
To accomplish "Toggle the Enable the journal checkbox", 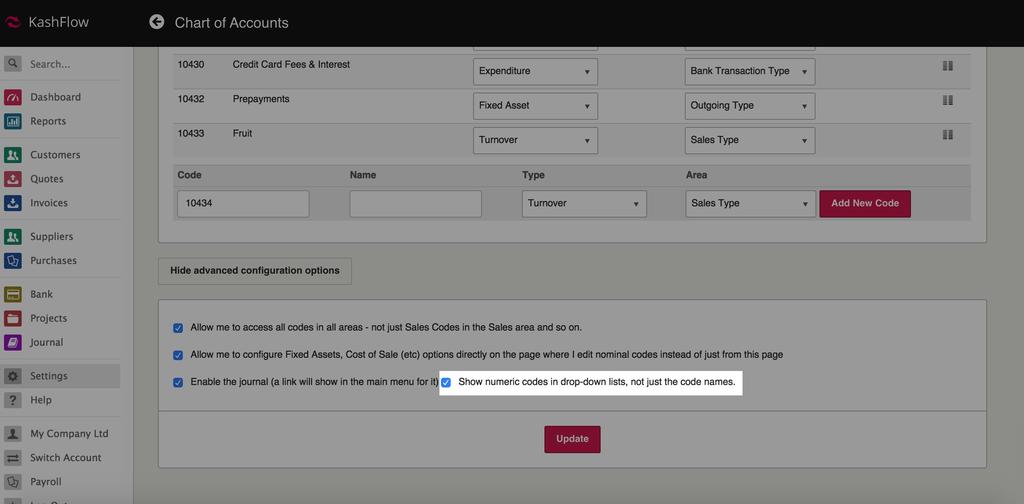I will [178, 382].
